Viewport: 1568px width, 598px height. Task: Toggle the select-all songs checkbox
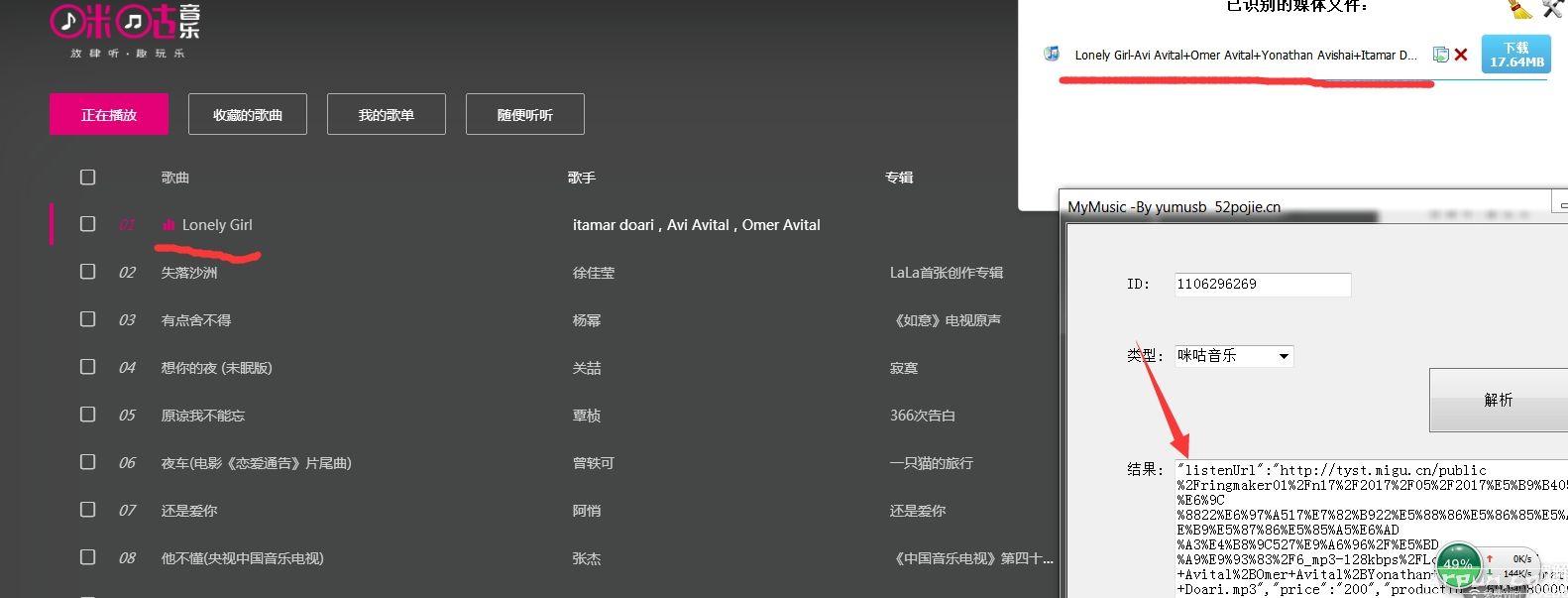pyautogui.click(x=88, y=177)
